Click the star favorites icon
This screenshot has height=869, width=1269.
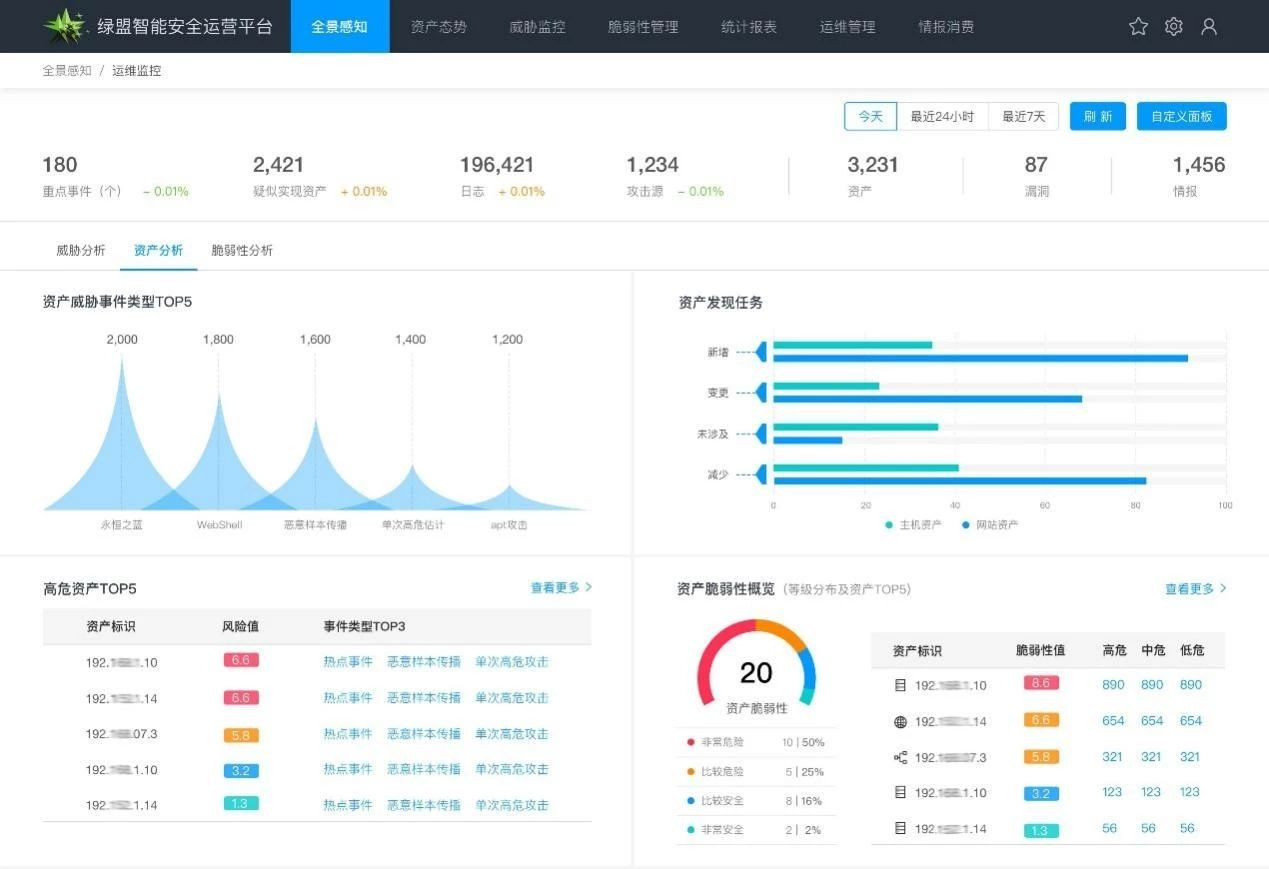point(1138,27)
